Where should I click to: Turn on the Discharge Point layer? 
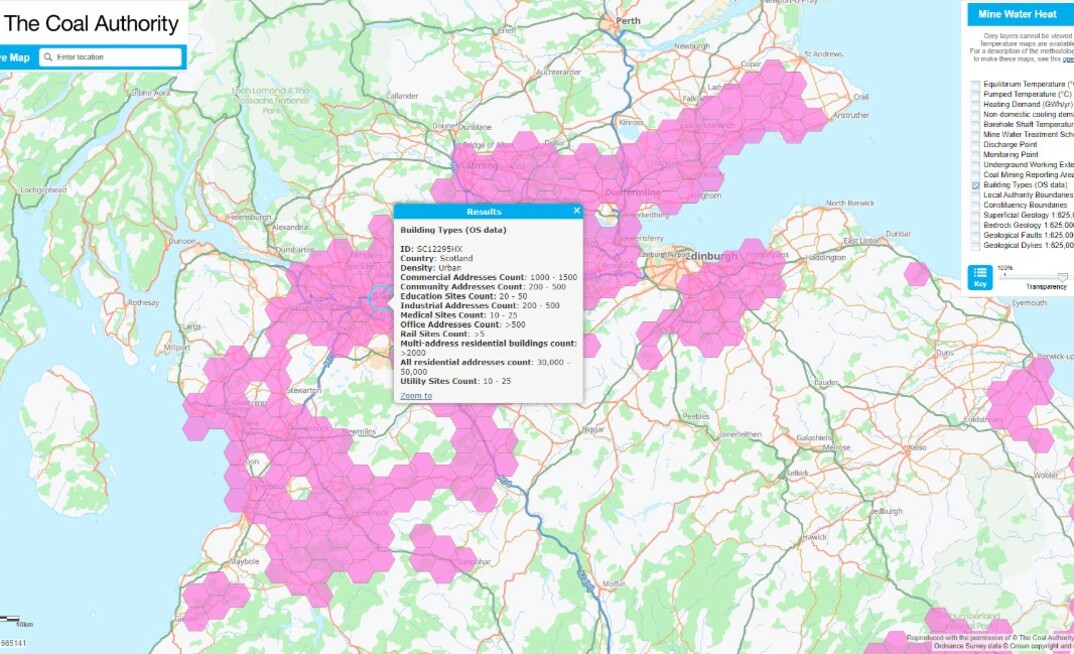tap(976, 145)
